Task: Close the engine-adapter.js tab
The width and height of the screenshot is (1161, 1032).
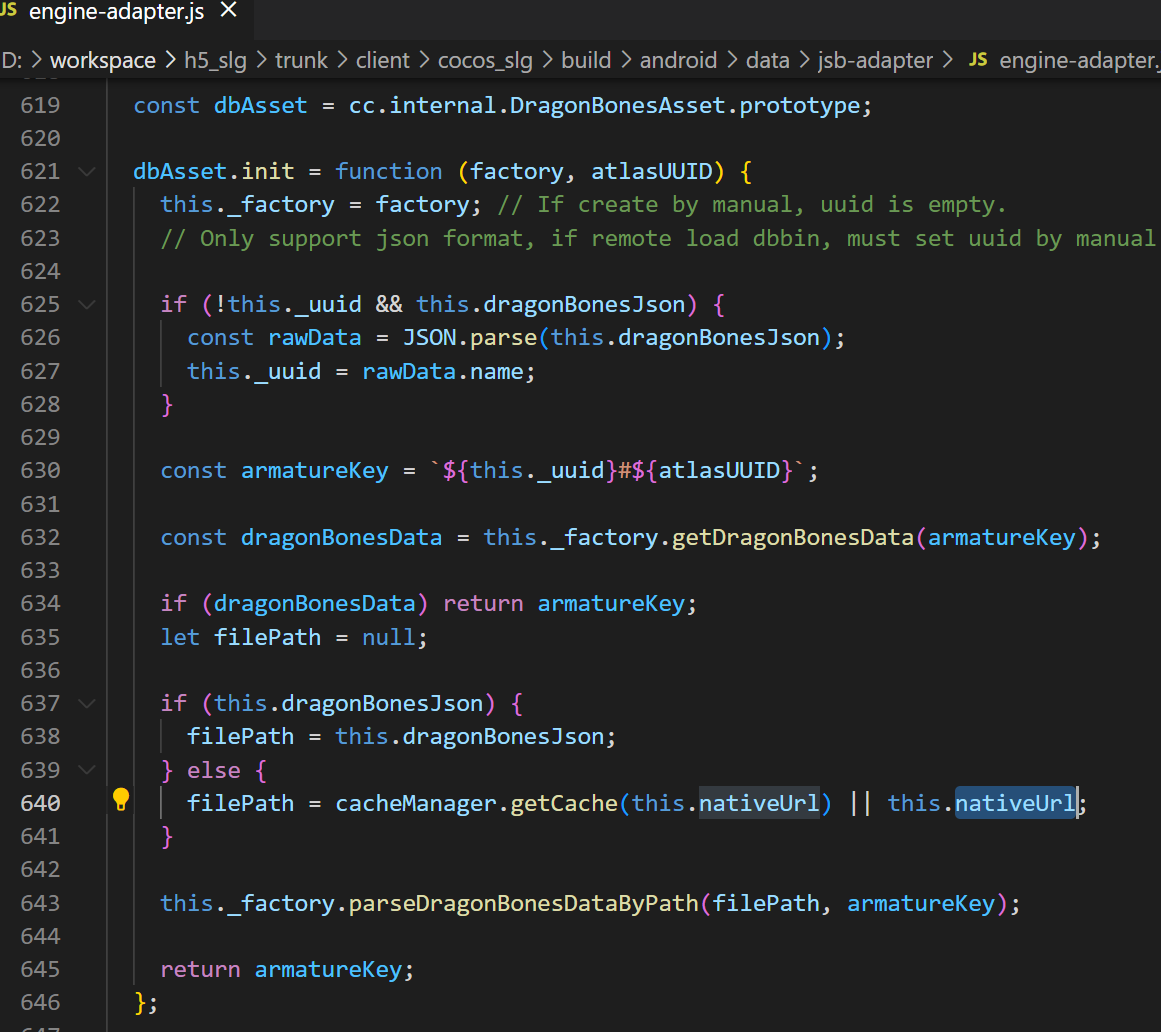Action: pyautogui.click(x=229, y=10)
